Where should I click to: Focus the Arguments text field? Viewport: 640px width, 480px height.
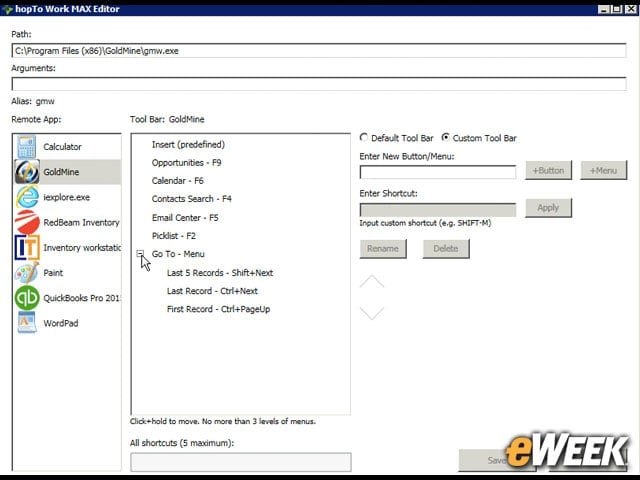319,84
